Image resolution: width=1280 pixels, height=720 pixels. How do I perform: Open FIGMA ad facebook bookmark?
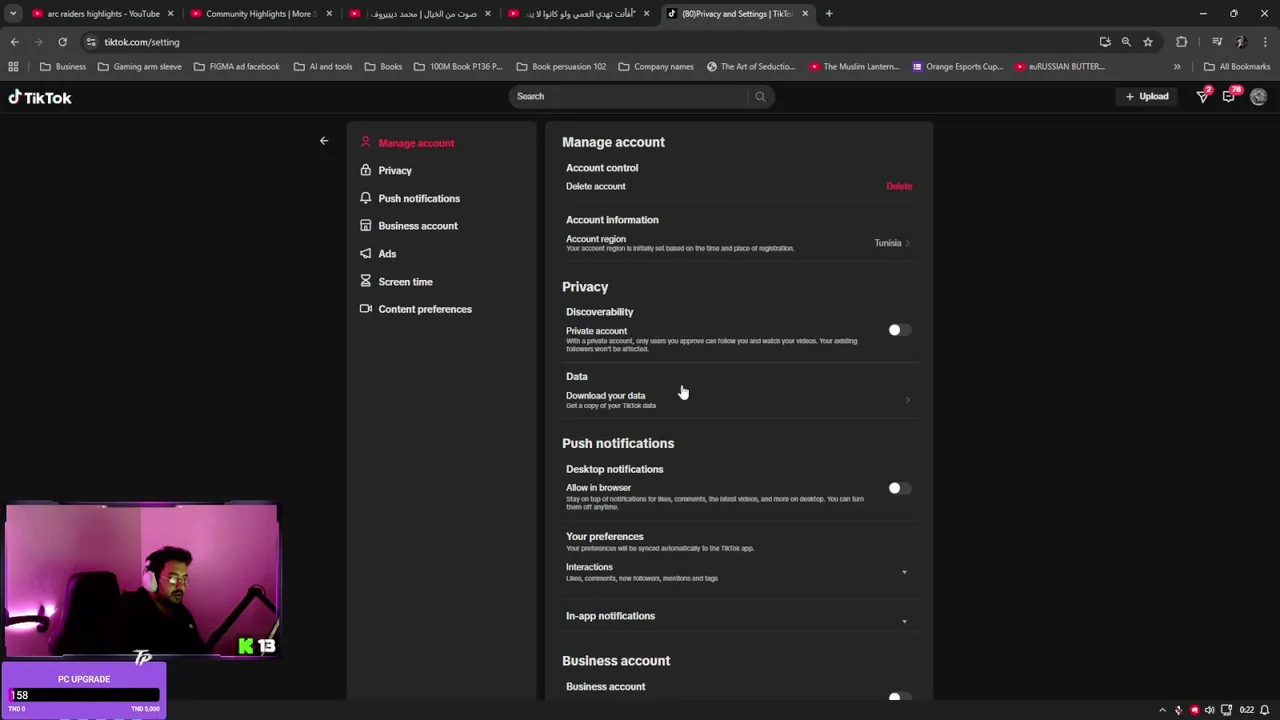coord(237,67)
